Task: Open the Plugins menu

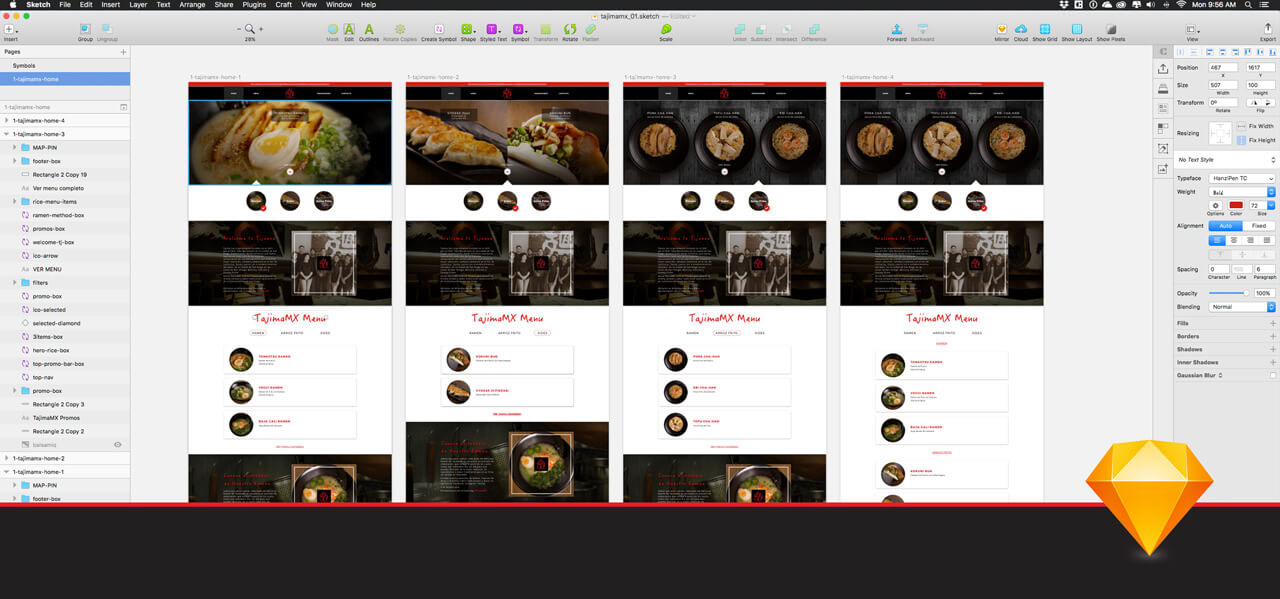Action: pyautogui.click(x=254, y=5)
